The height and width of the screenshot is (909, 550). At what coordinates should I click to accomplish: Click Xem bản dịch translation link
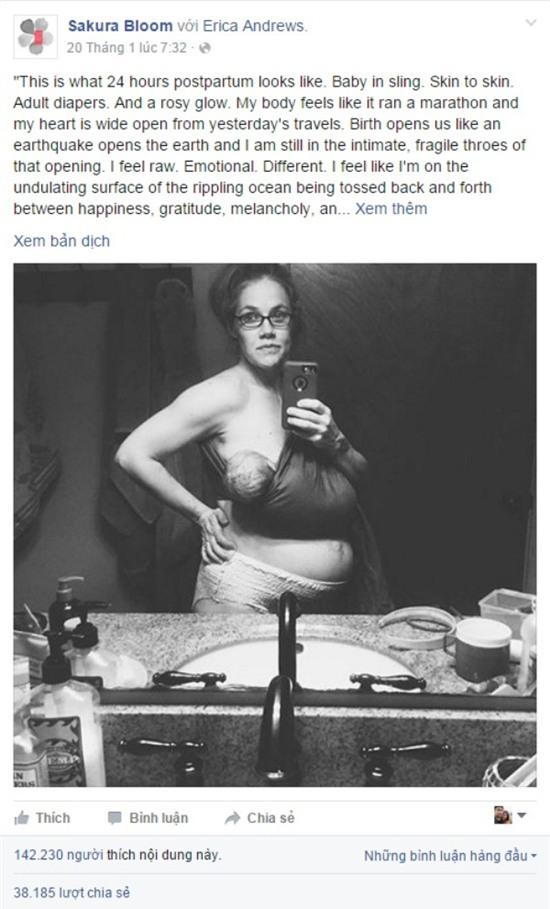tap(61, 241)
